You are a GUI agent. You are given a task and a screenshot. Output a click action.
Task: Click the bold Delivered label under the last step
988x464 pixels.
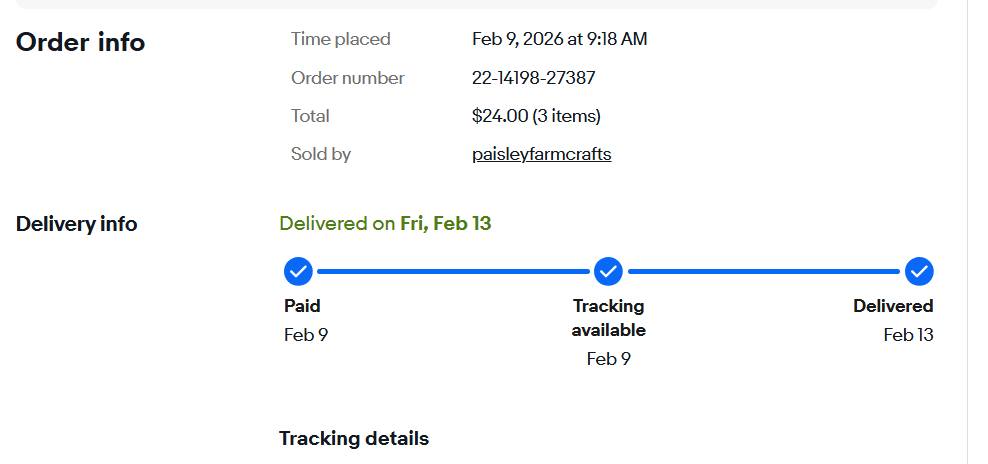pos(892,306)
